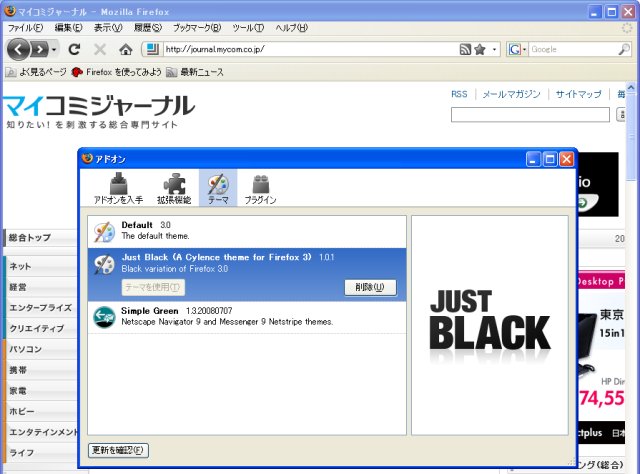The image size is (640, 474).
Task: Select the Default theme row
Action: (247, 231)
